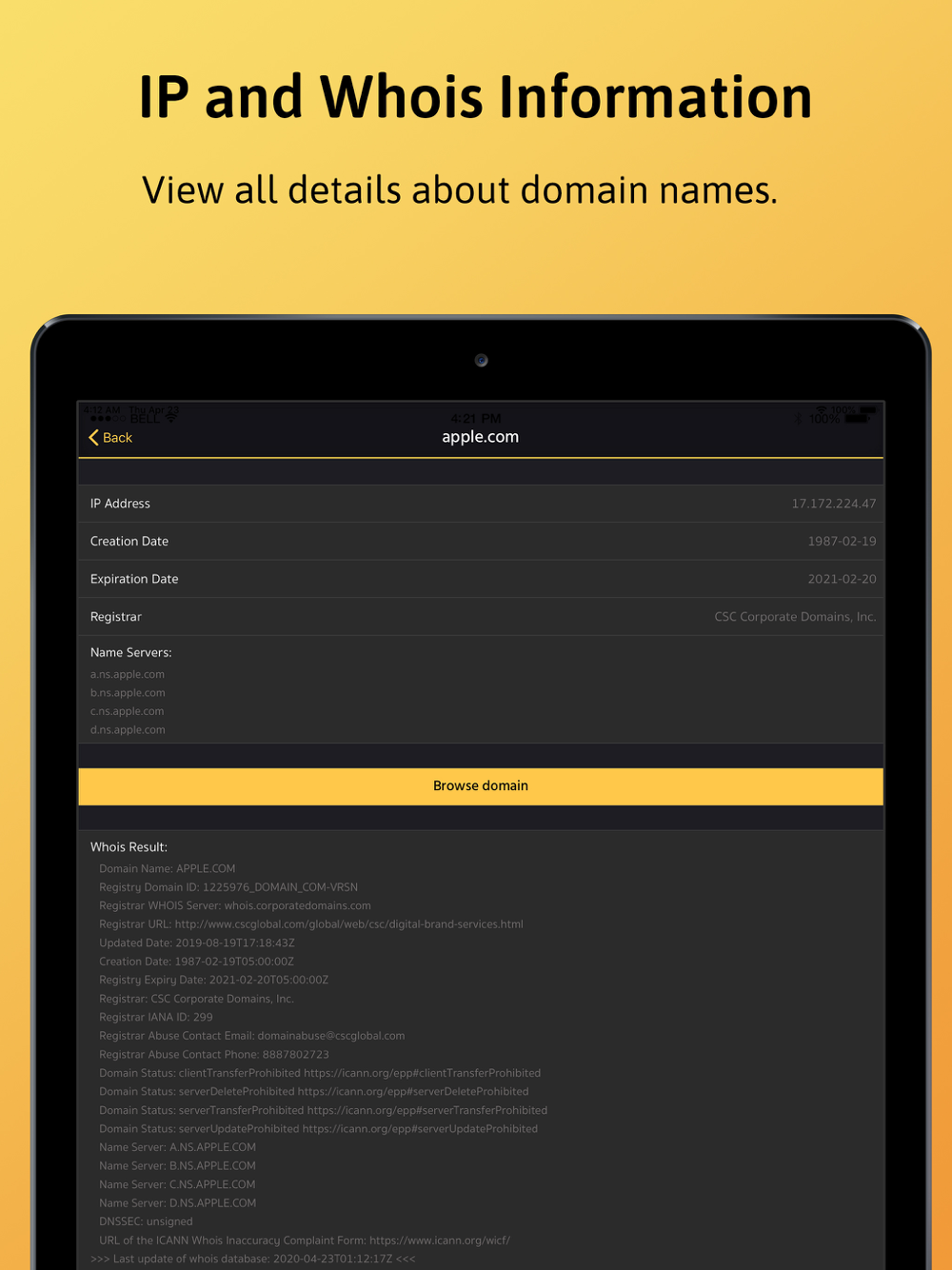Open the clientTransferProhibited status link
Screen dimensions: 952x1270
(422, 1073)
